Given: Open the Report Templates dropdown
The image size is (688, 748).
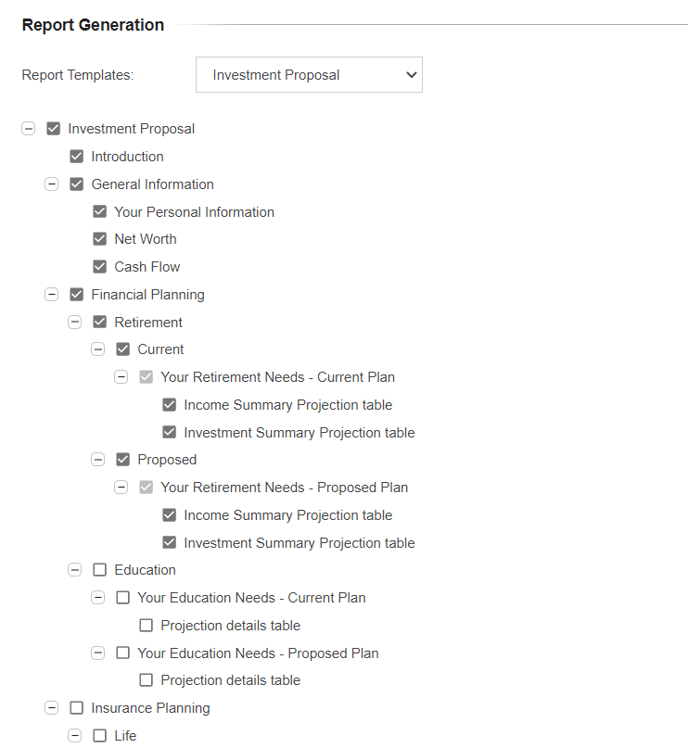Looking at the screenshot, I should 309,75.
